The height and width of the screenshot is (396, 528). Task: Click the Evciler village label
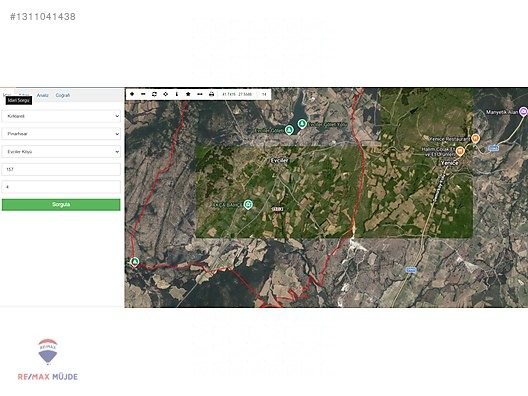(x=279, y=161)
